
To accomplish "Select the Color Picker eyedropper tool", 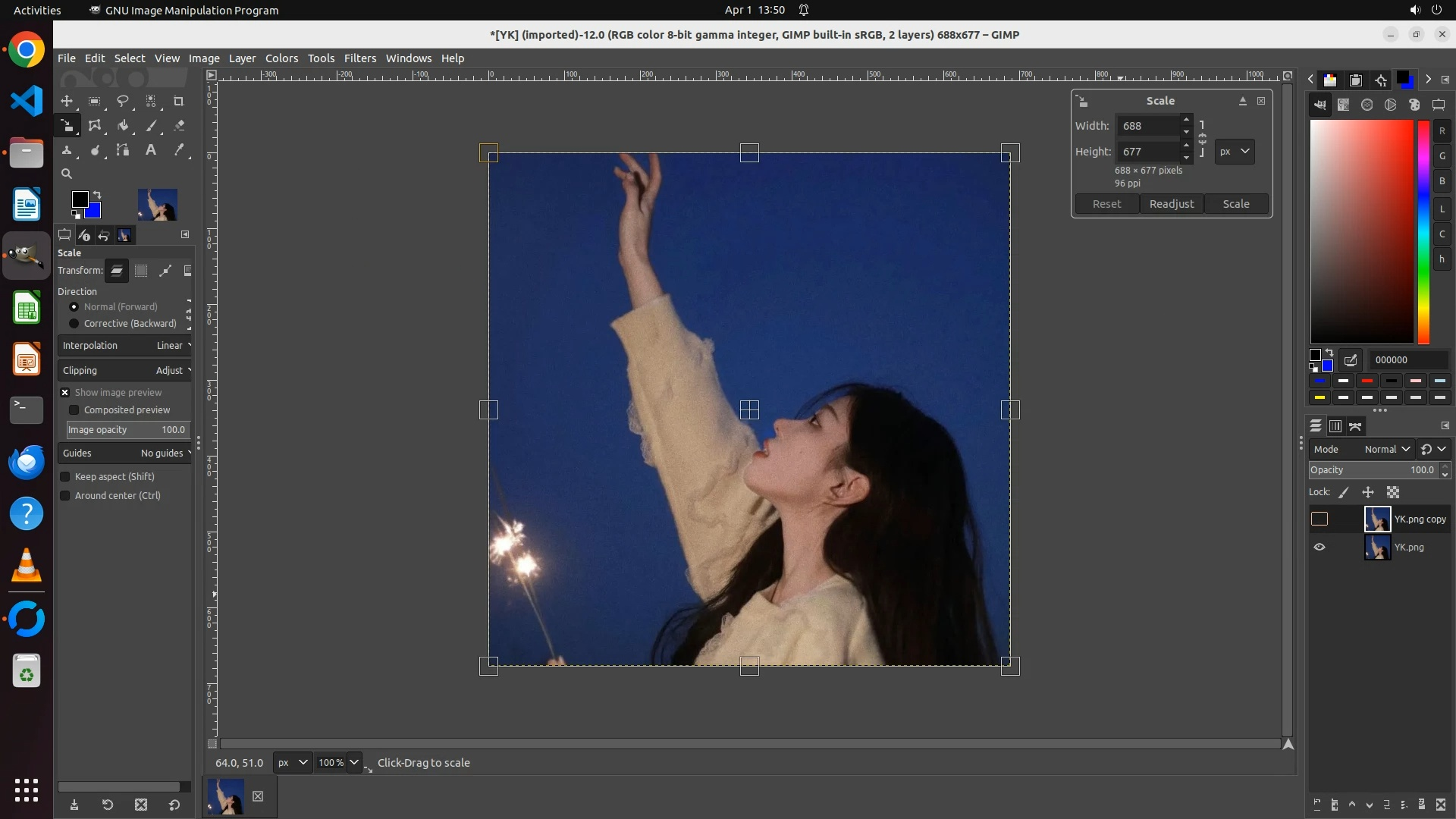I will point(179,150).
